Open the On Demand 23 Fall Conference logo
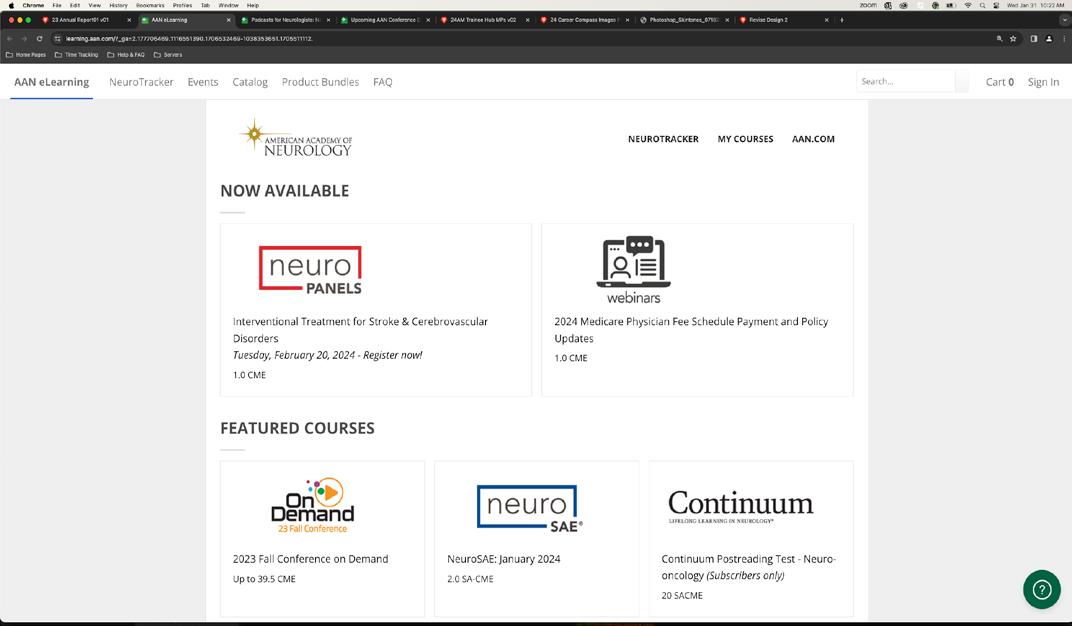The width and height of the screenshot is (1072, 626). pyautogui.click(x=313, y=506)
